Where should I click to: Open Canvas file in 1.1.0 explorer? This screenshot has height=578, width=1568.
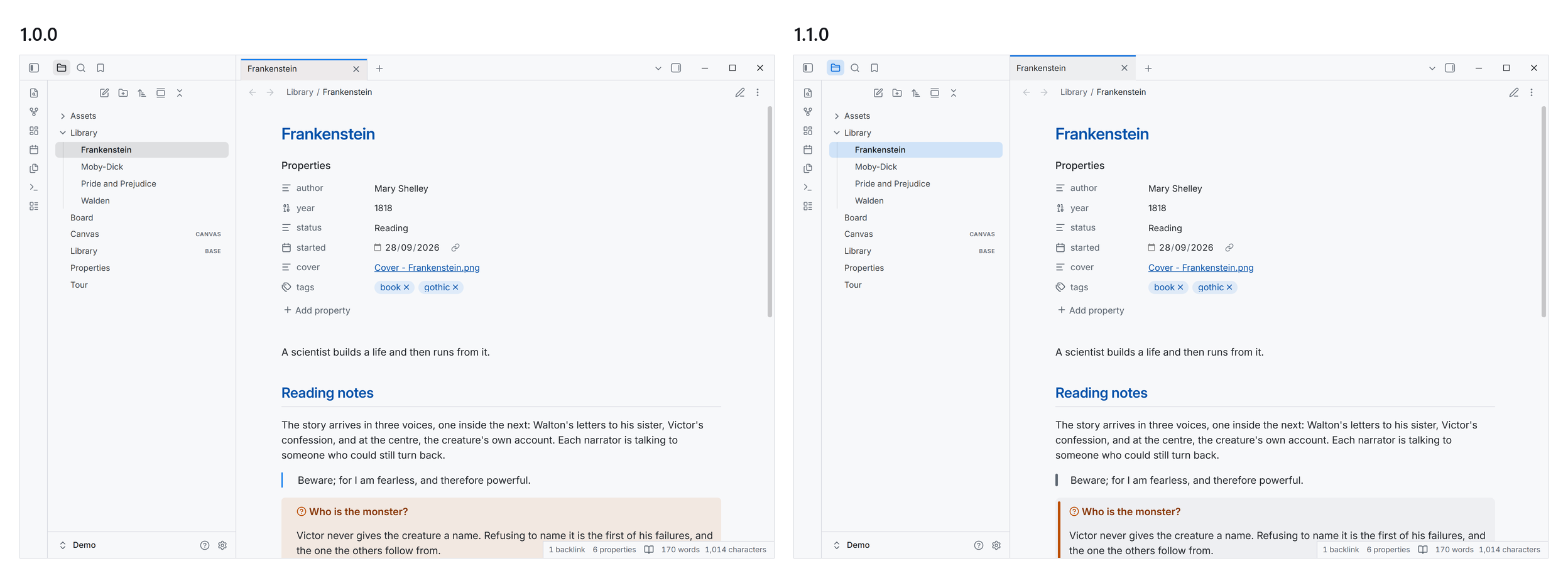tap(916, 234)
